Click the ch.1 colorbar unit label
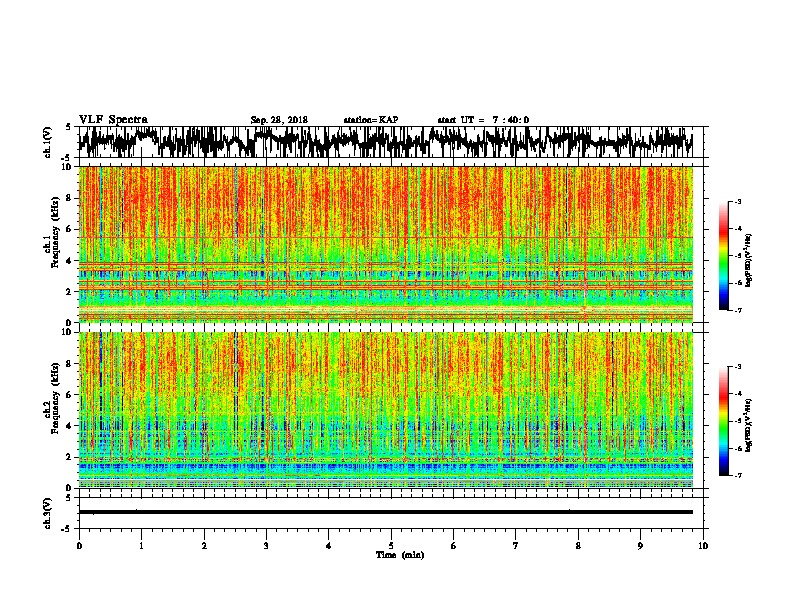The image size is (792, 612). click(x=748, y=260)
